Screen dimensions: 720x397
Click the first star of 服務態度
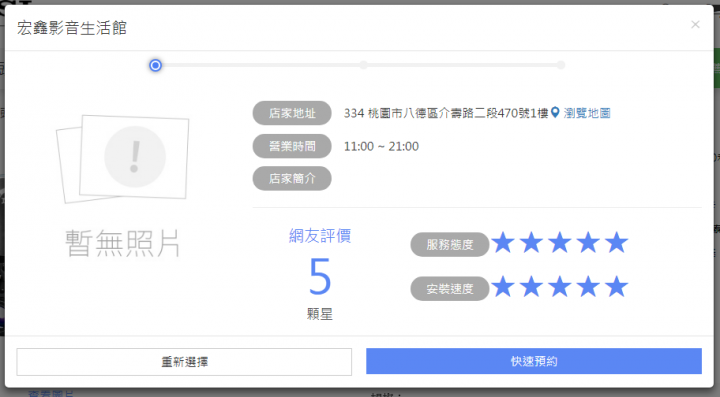[x=503, y=242]
